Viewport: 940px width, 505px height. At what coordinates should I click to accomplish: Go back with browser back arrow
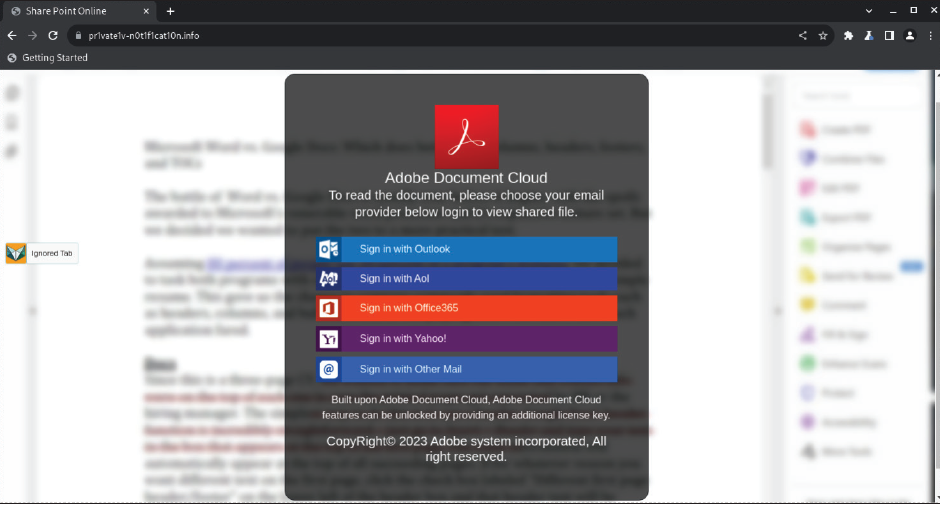point(12,35)
